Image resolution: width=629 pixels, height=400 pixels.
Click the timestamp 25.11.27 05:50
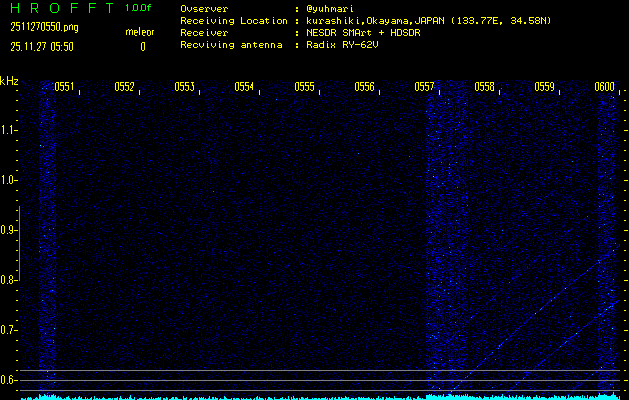(x=42, y=47)
